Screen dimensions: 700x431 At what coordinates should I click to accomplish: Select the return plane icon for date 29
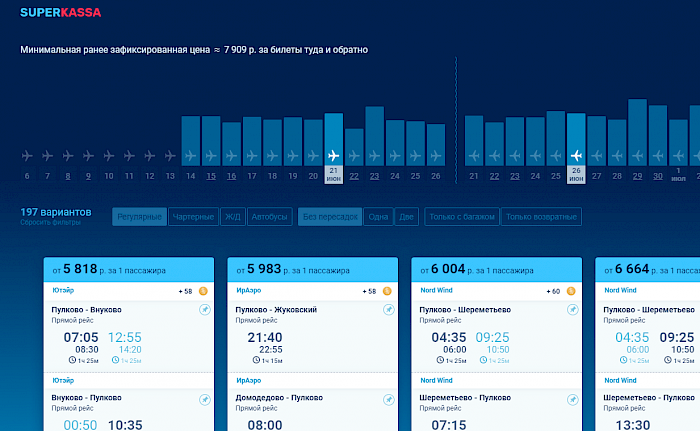coord(638,156)
